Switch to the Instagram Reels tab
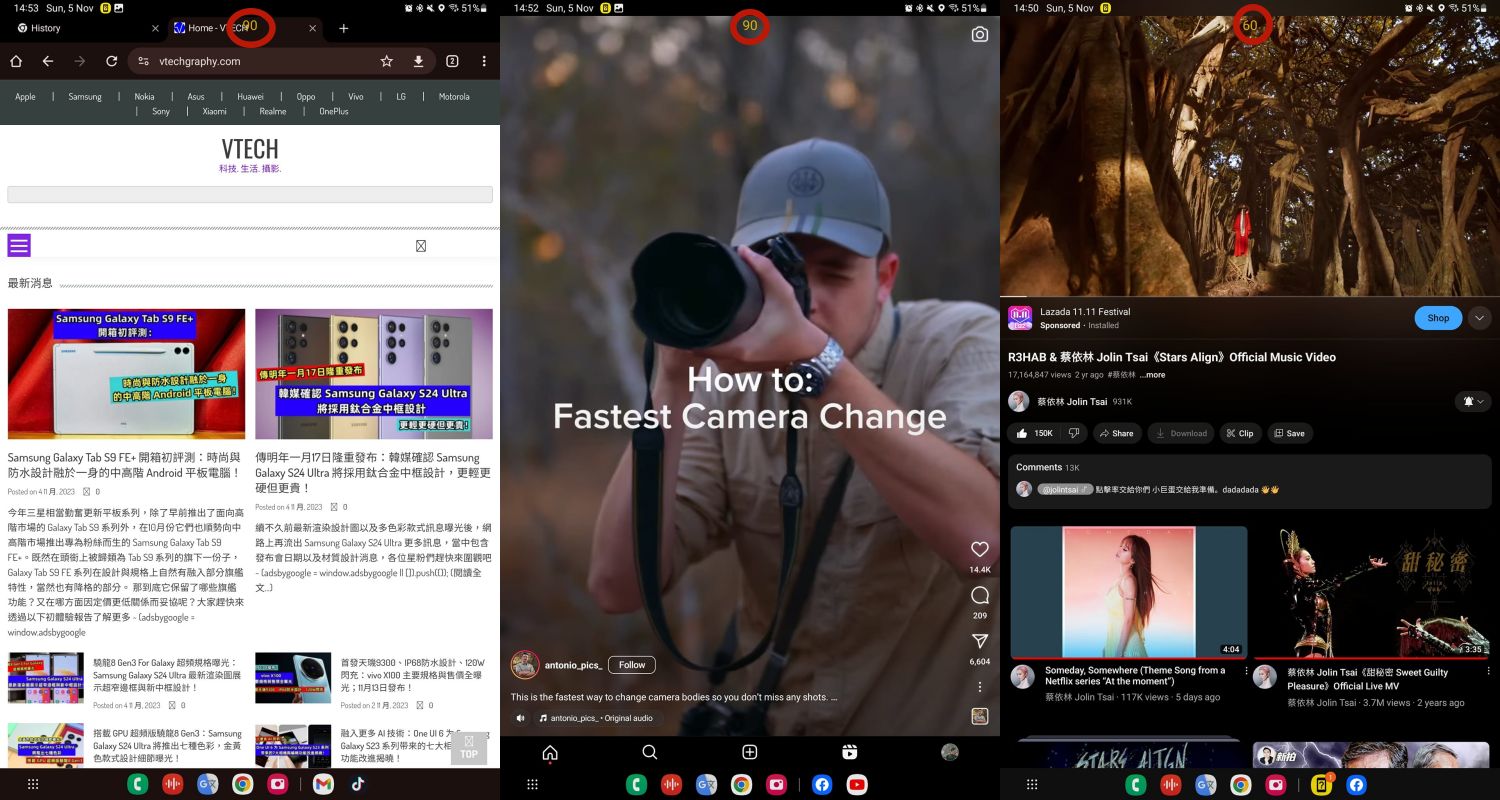Viewport: 1500px width, 800px height. [x=850, y=753]
